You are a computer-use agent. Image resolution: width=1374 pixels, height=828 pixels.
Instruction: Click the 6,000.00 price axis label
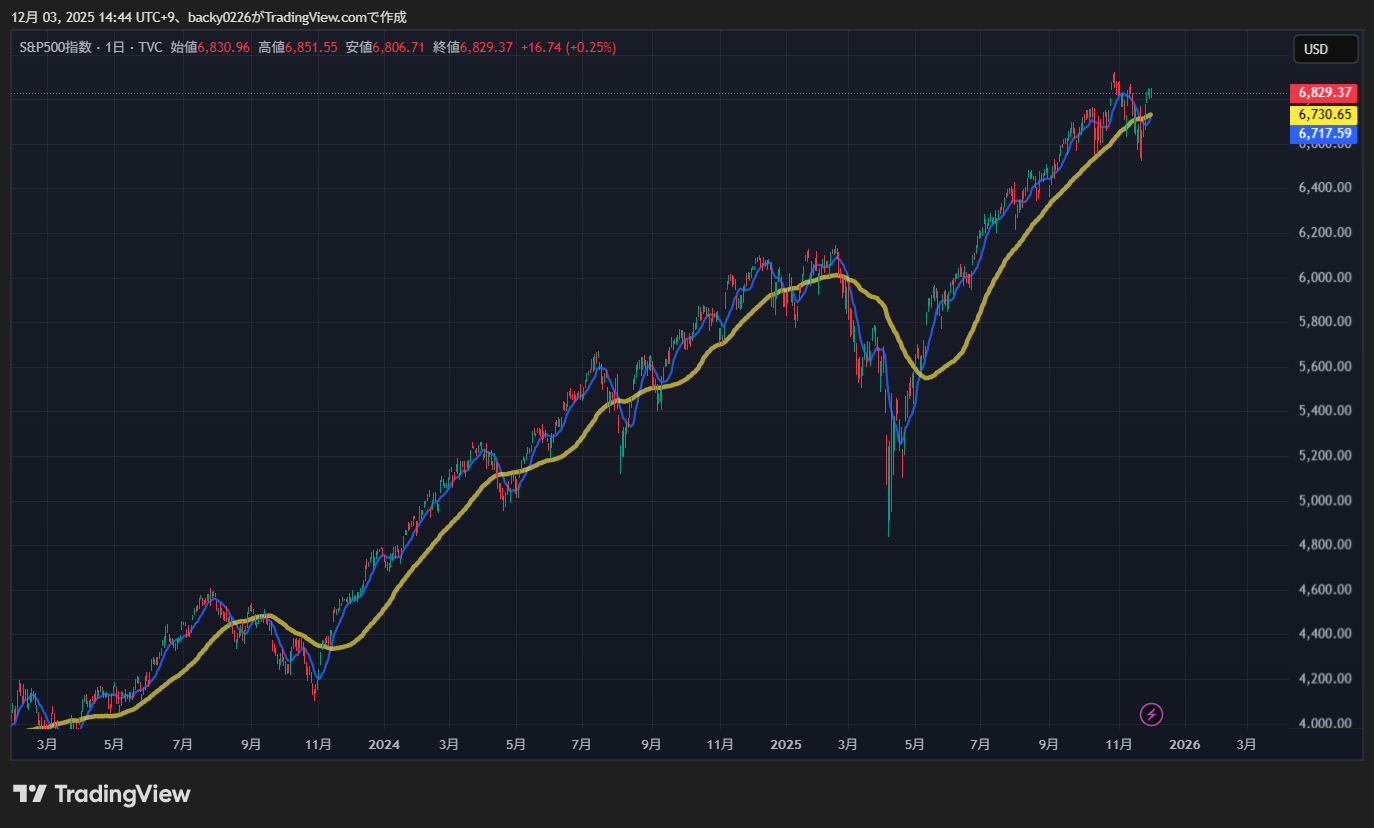1325,277
